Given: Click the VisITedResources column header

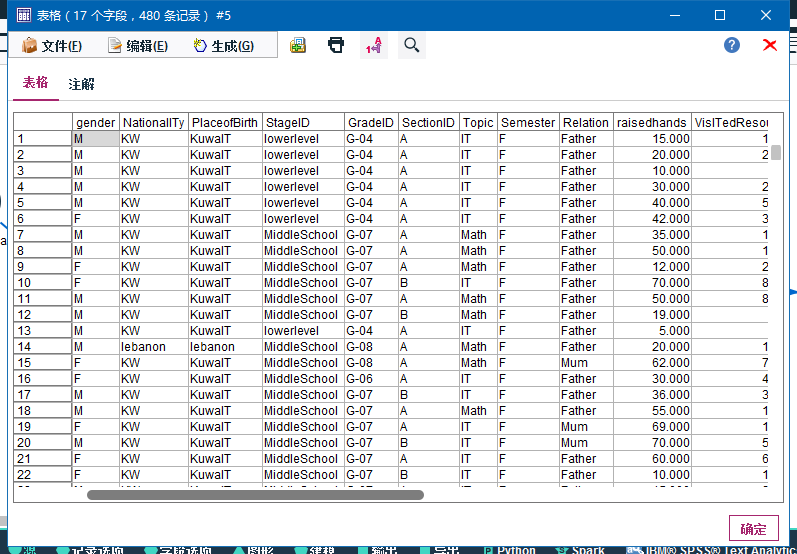Looking at the screenshot, I should 731,122.
